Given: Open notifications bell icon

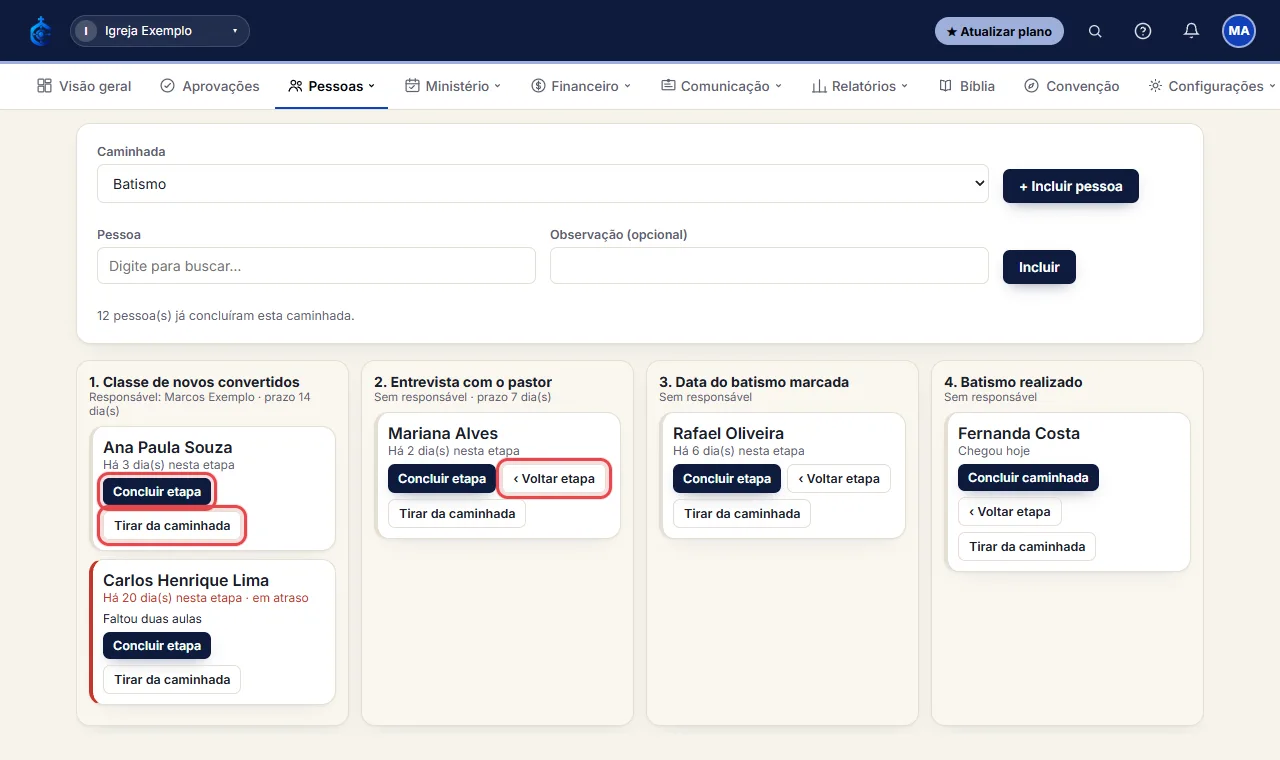Looking at the screenshot, I should pos(1191,31).
